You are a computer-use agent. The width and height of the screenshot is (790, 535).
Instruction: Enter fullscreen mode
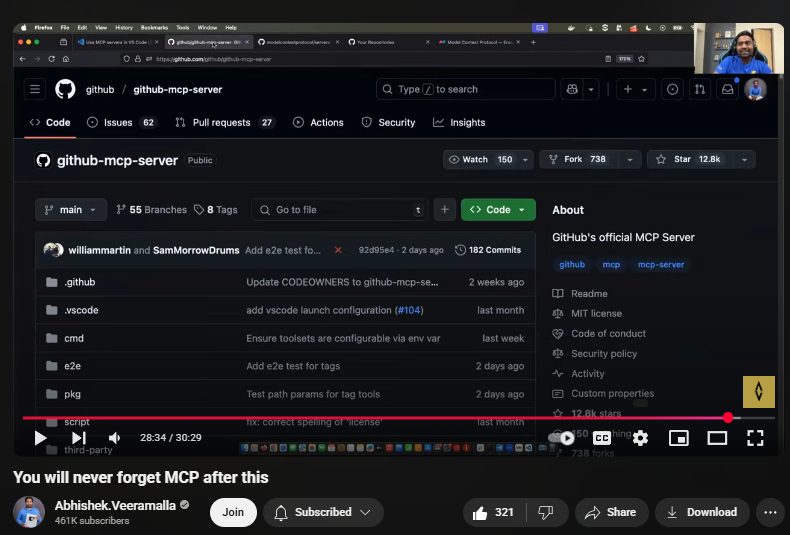tap(755, 438)
